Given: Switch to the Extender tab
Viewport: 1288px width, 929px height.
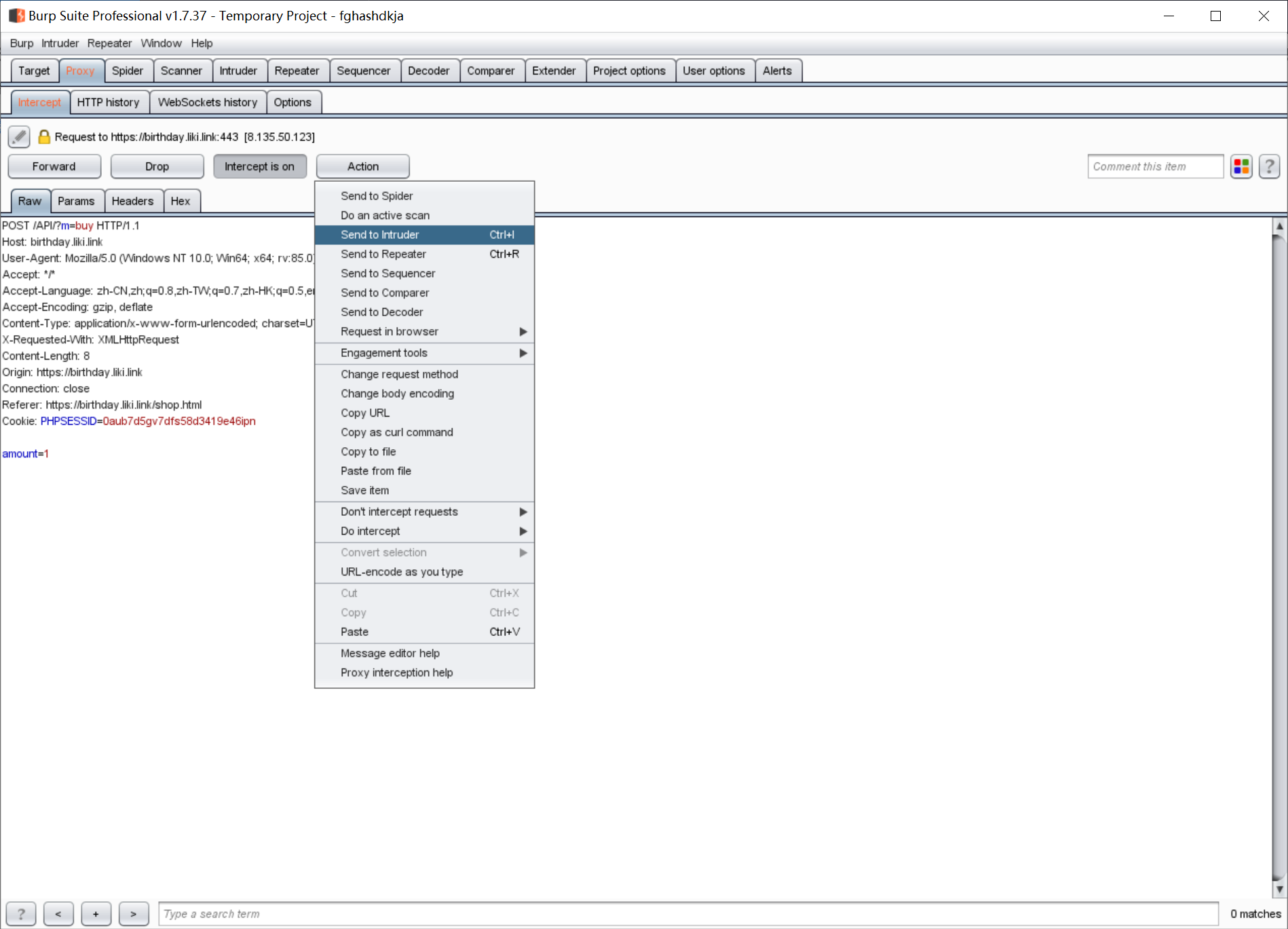Looking at the screenshot, I should point(554,71).
